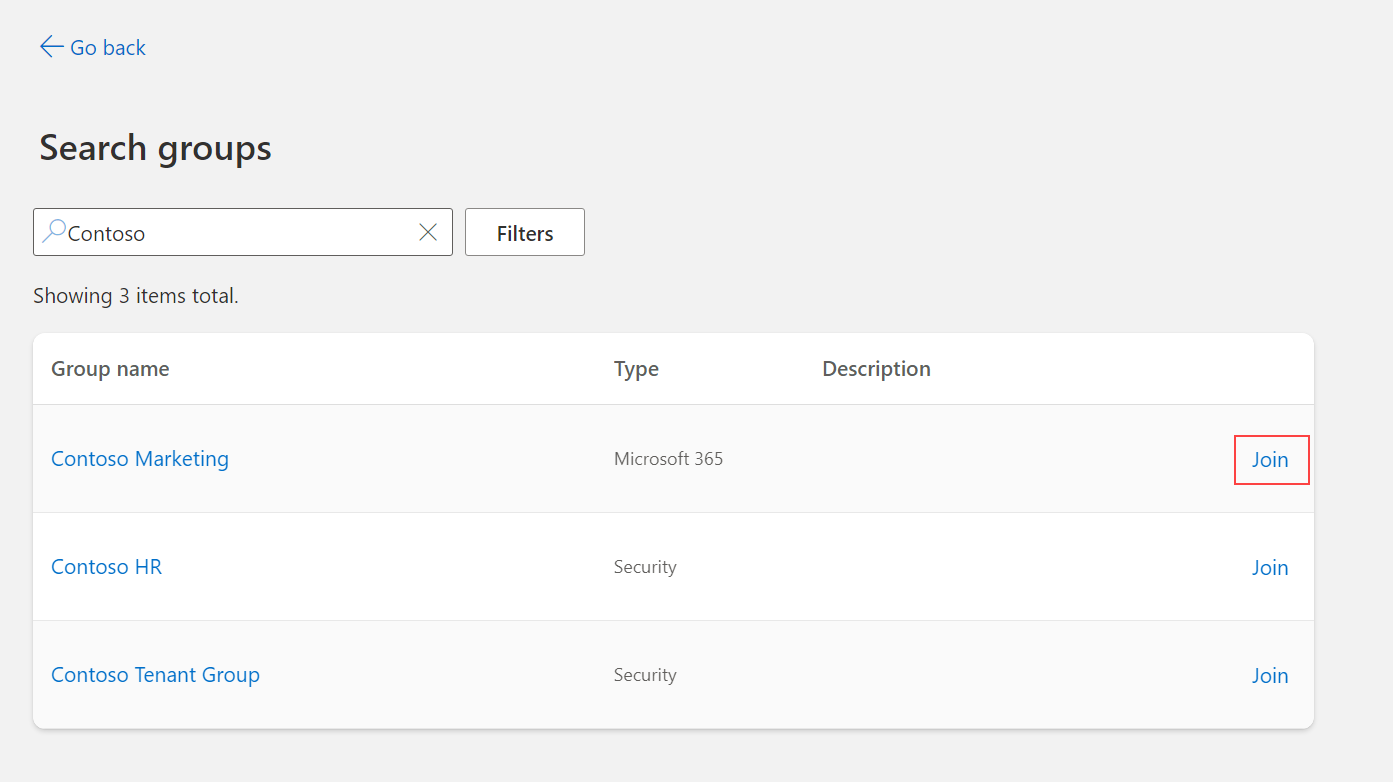The image size is (1393, 782).
Task: Join the Contoso Marketing group
Action: point(1271,459)
